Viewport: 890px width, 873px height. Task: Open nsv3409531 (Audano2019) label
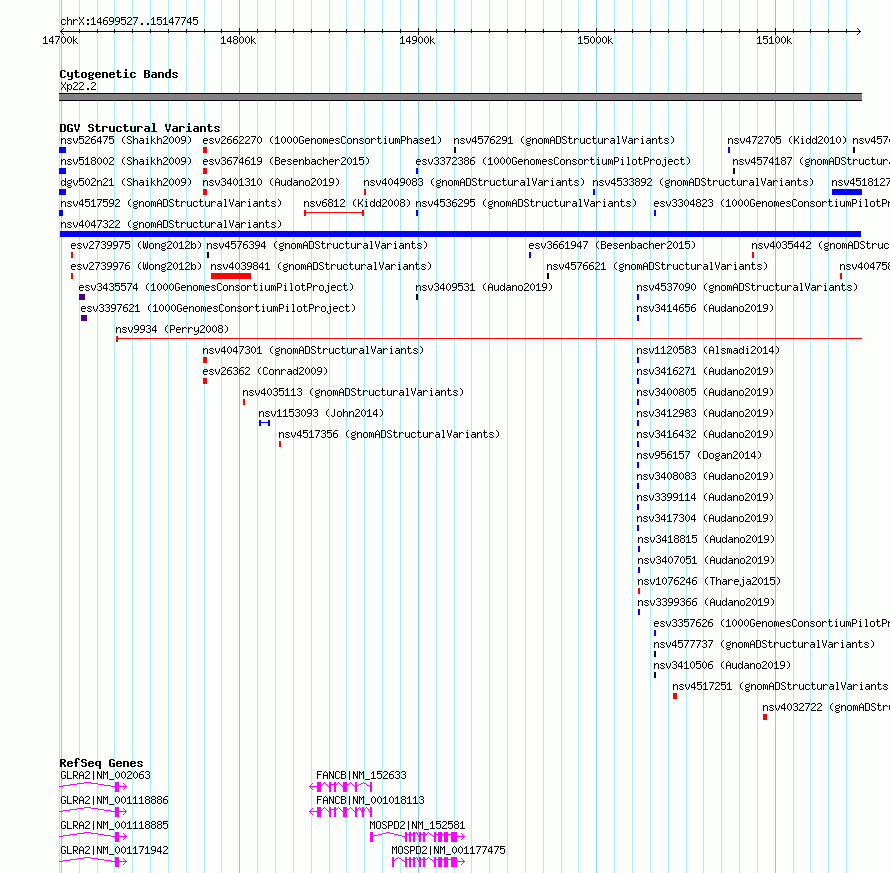[x=484, y=287]
